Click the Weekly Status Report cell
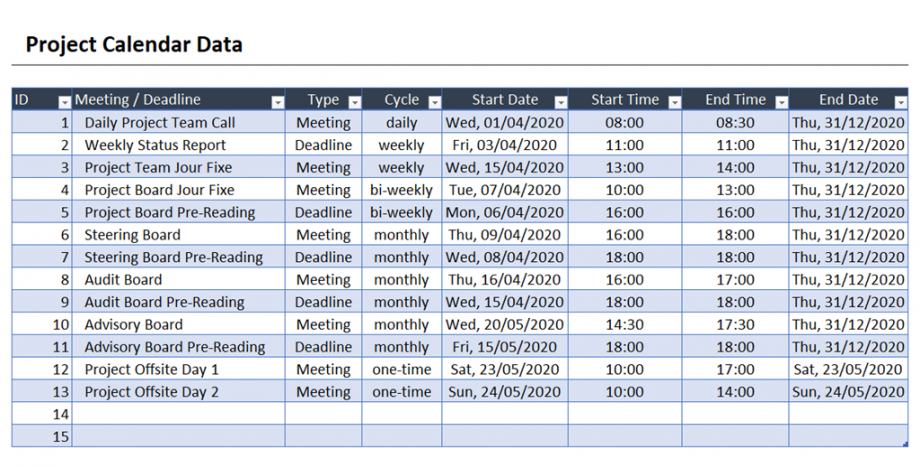This screenshot has height=468, width=920. tap(155, 145)
